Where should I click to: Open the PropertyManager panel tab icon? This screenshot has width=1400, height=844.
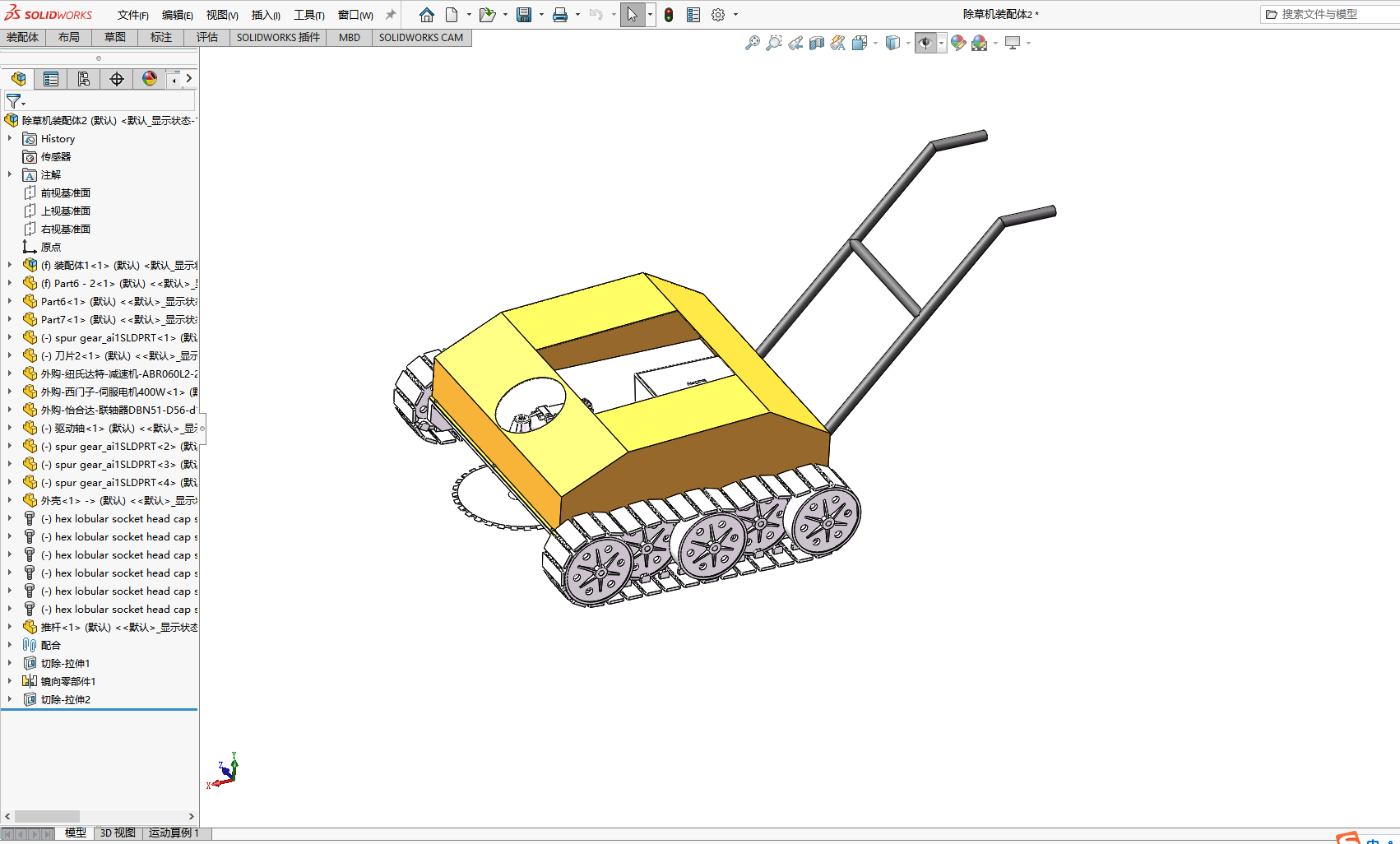(x=51, y=79)
